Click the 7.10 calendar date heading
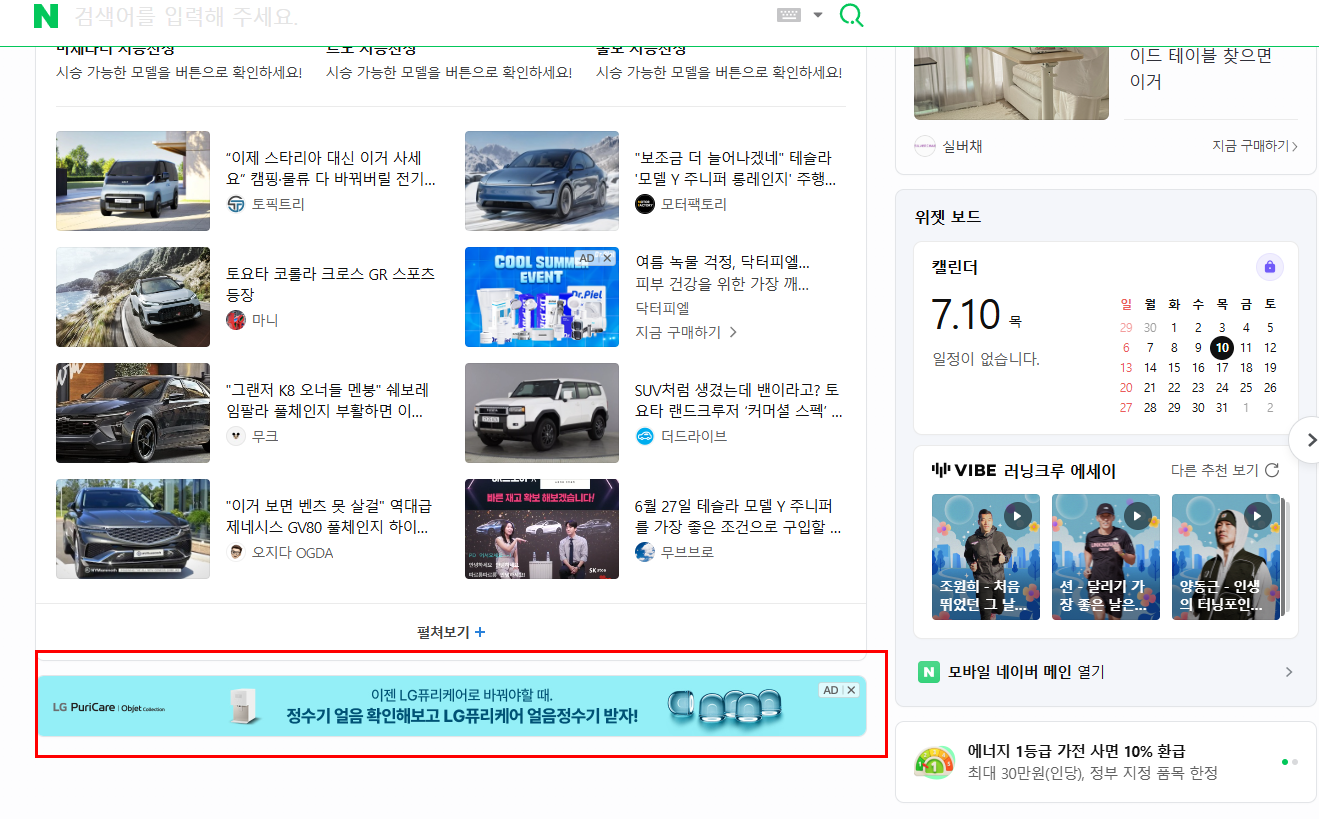This screenshot has height=819, width=1319. (966, 314)
